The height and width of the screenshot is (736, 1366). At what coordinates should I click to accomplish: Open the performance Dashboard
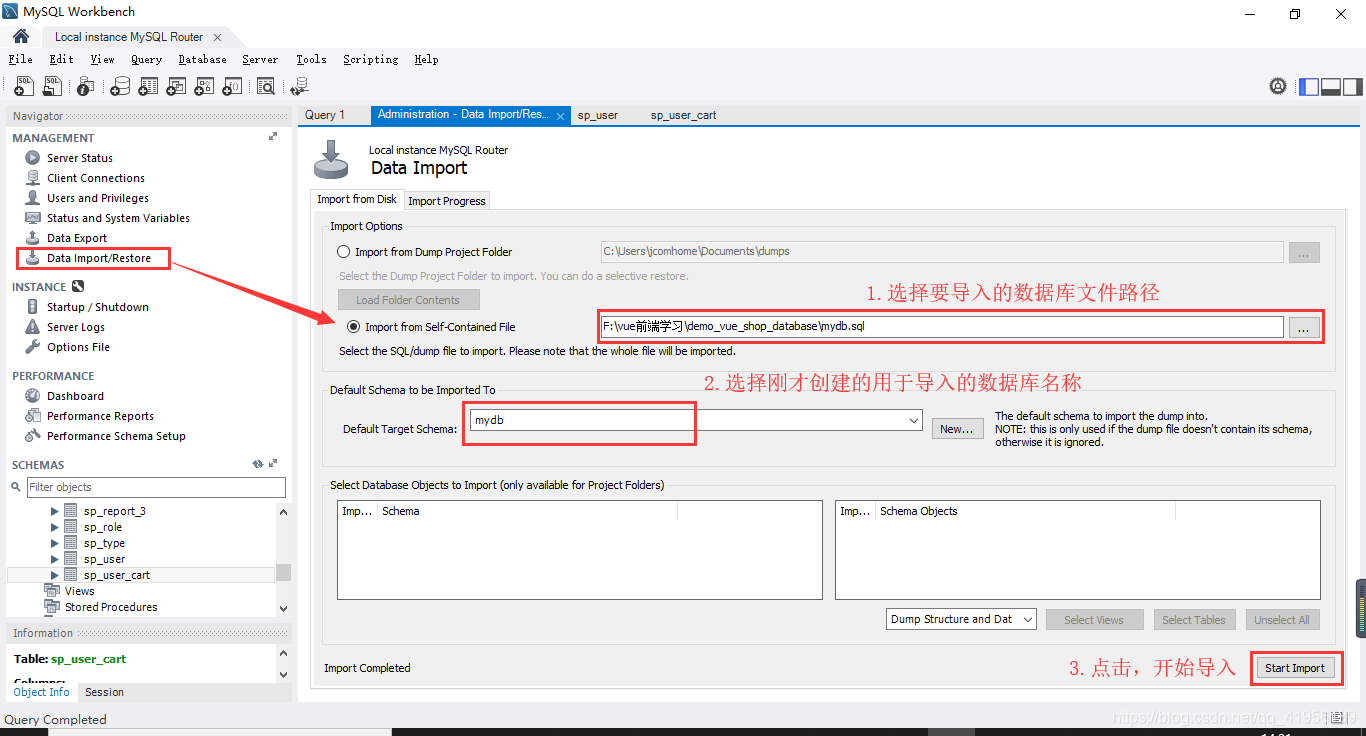(74, 396)
